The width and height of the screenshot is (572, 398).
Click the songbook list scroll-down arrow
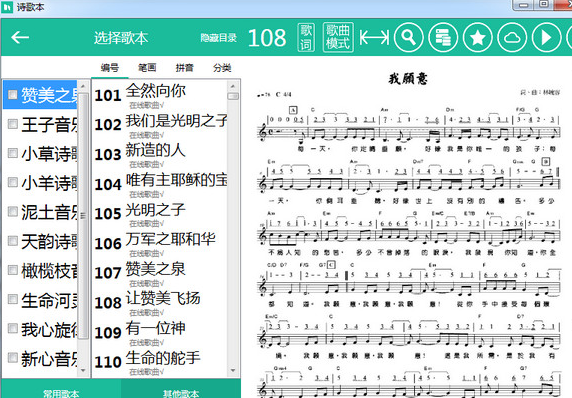tap(83, 371)
